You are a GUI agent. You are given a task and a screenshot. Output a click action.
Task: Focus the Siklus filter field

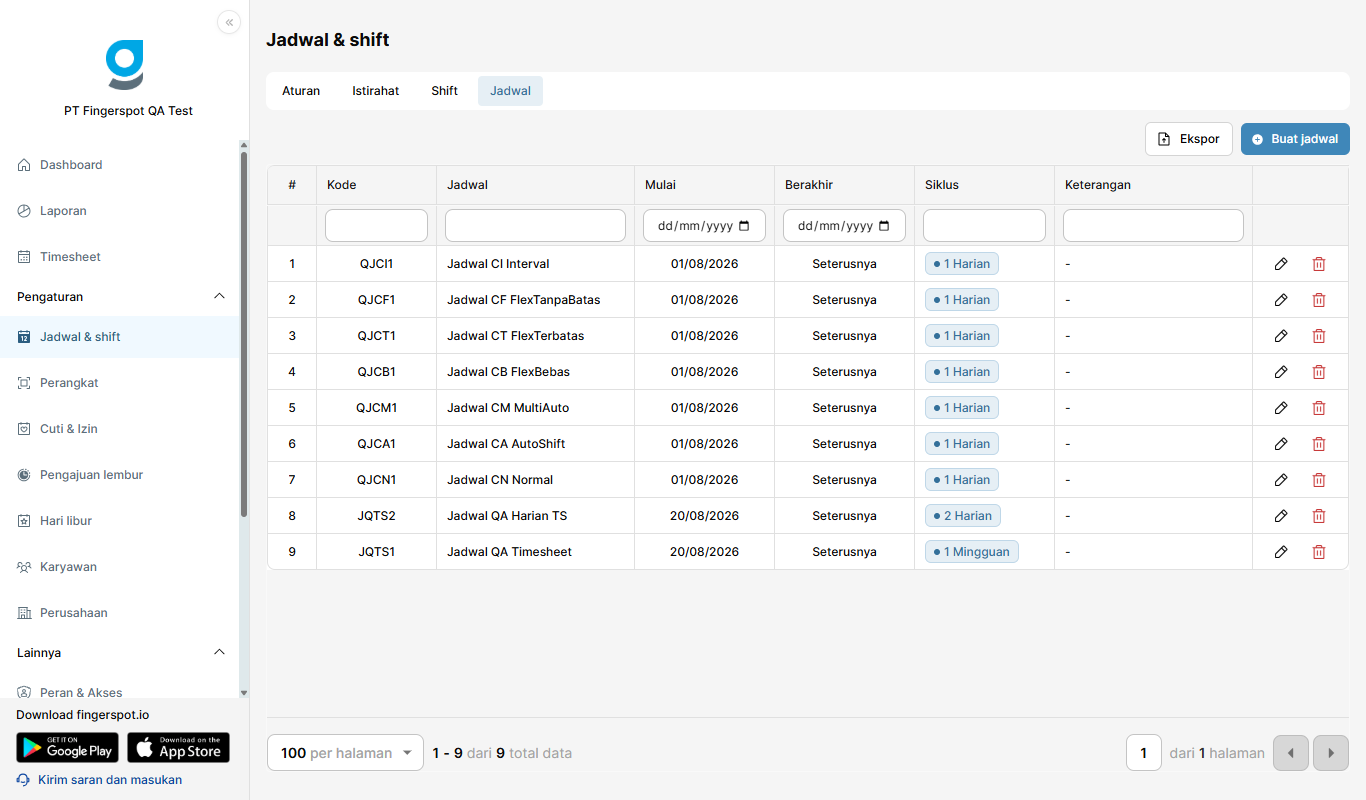[x=984, y=226]
